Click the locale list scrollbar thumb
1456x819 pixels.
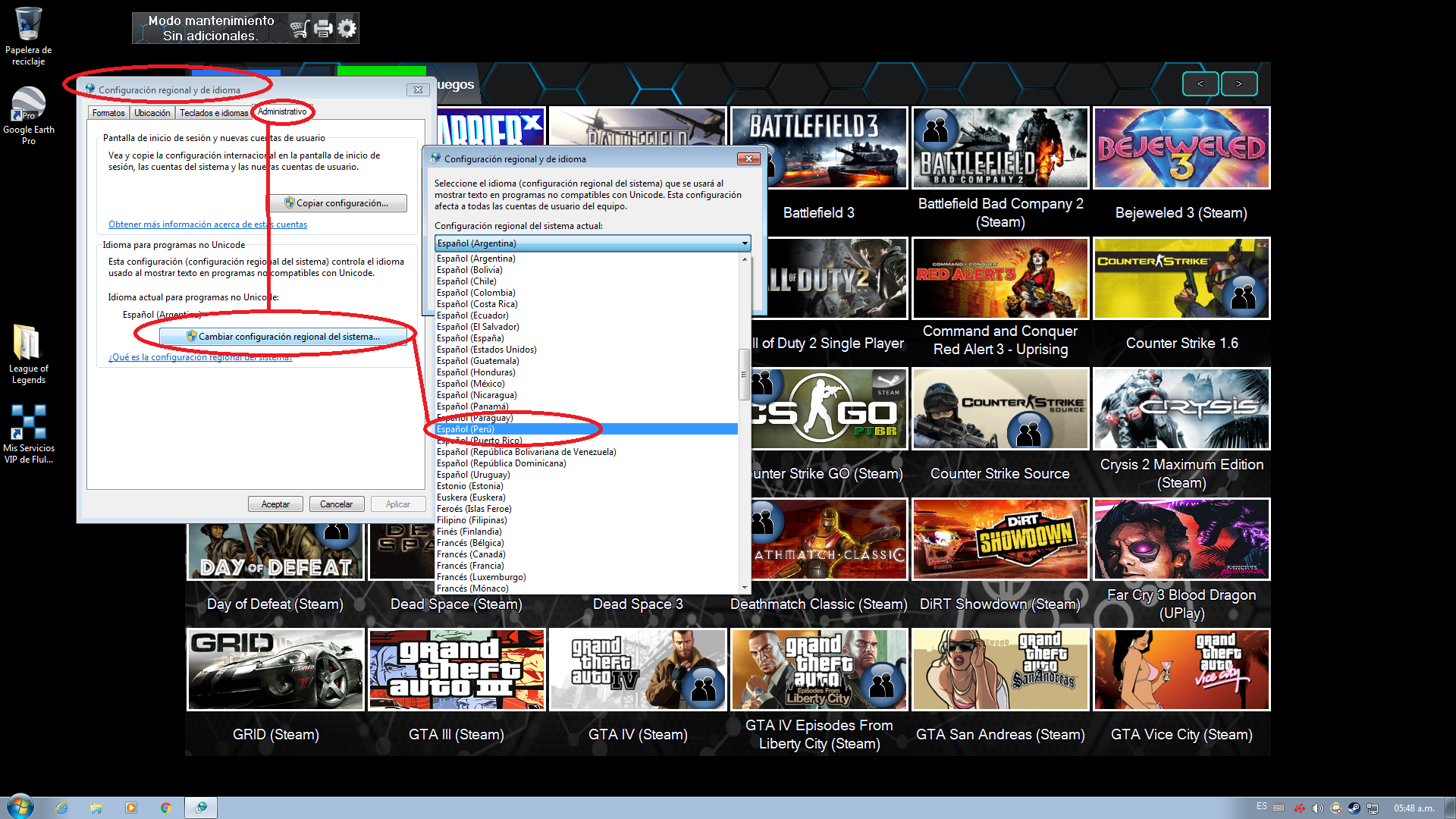coord(744,374)
